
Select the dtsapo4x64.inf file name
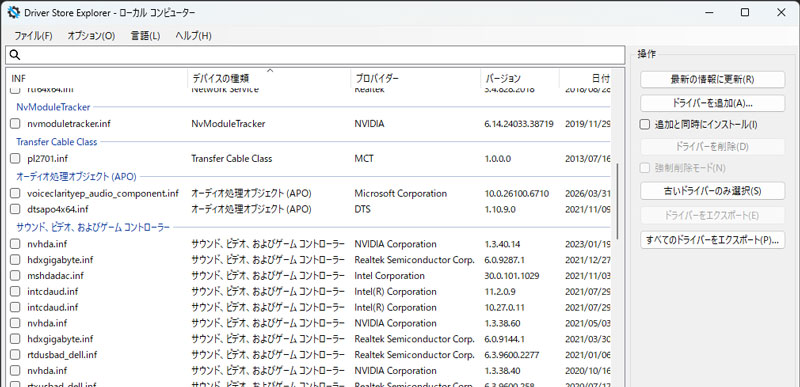pos(58,209)
